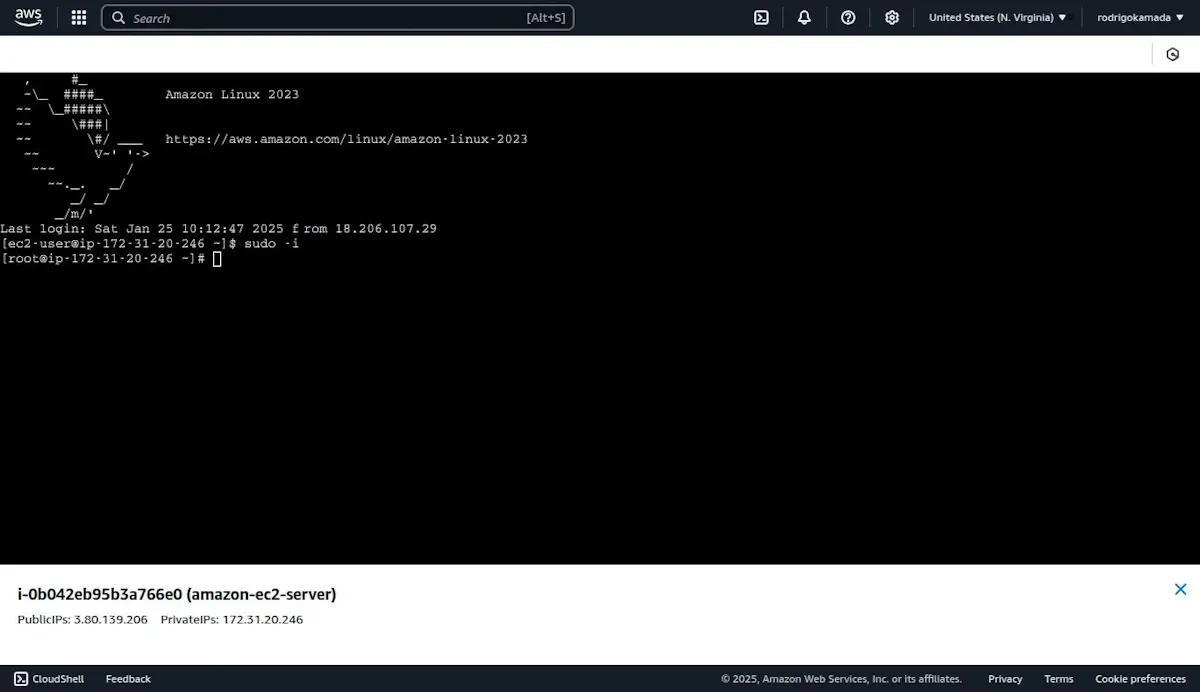1200x692 pixels.
Task: Open CloudShell from the footer
Action: [x=49, y=679]
